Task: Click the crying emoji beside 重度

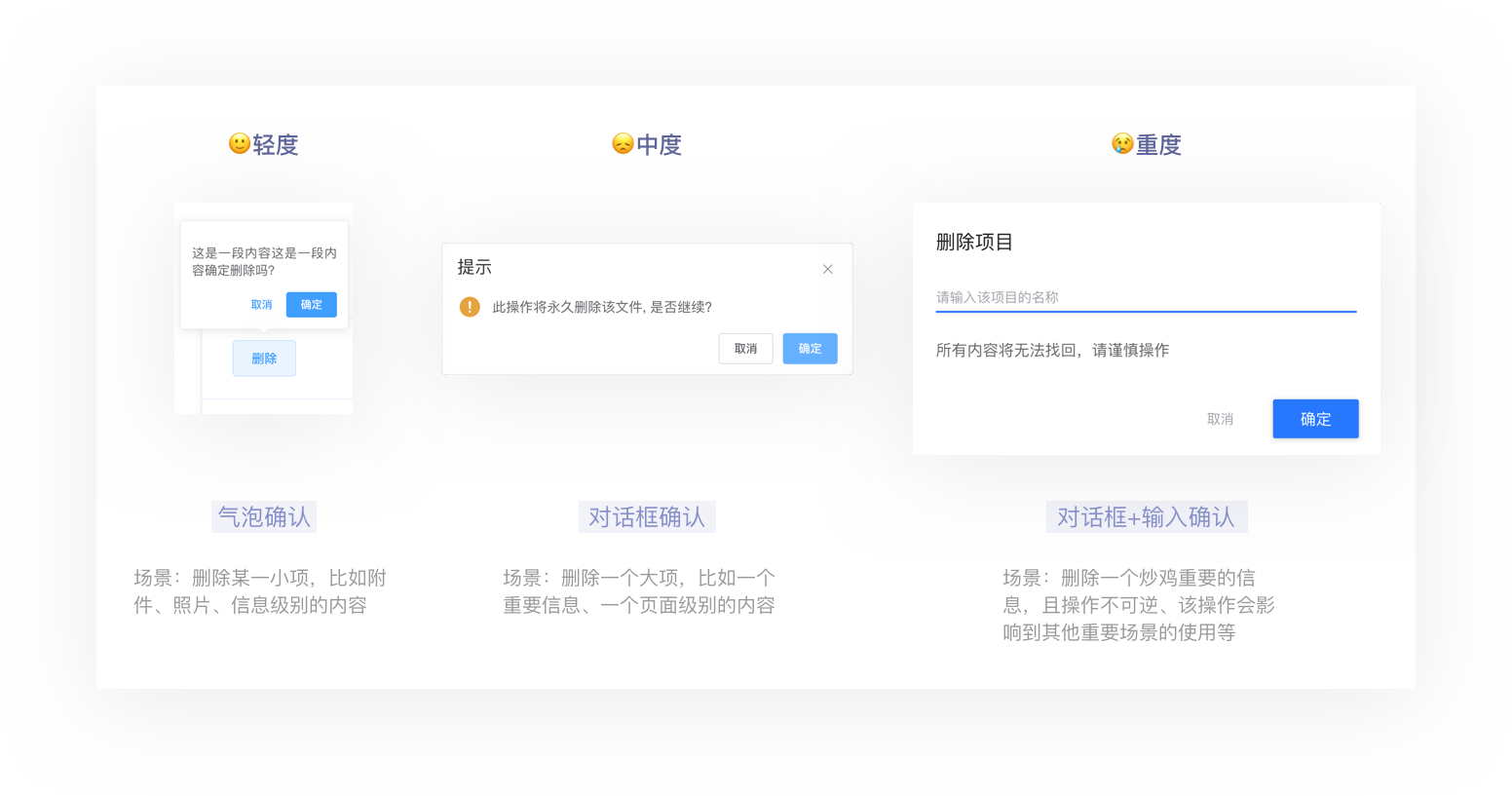Action: [x=1122, y=144]
